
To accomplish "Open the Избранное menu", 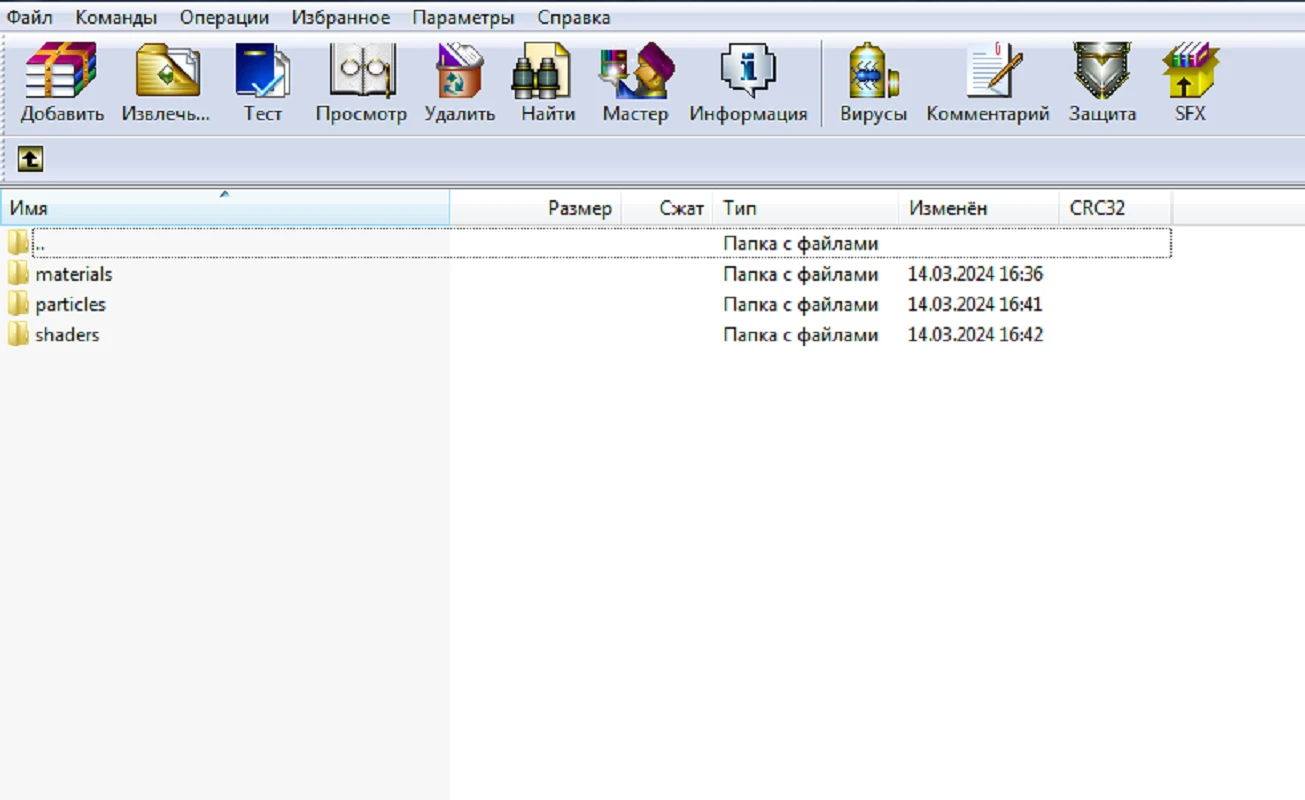I will (341, 17).
